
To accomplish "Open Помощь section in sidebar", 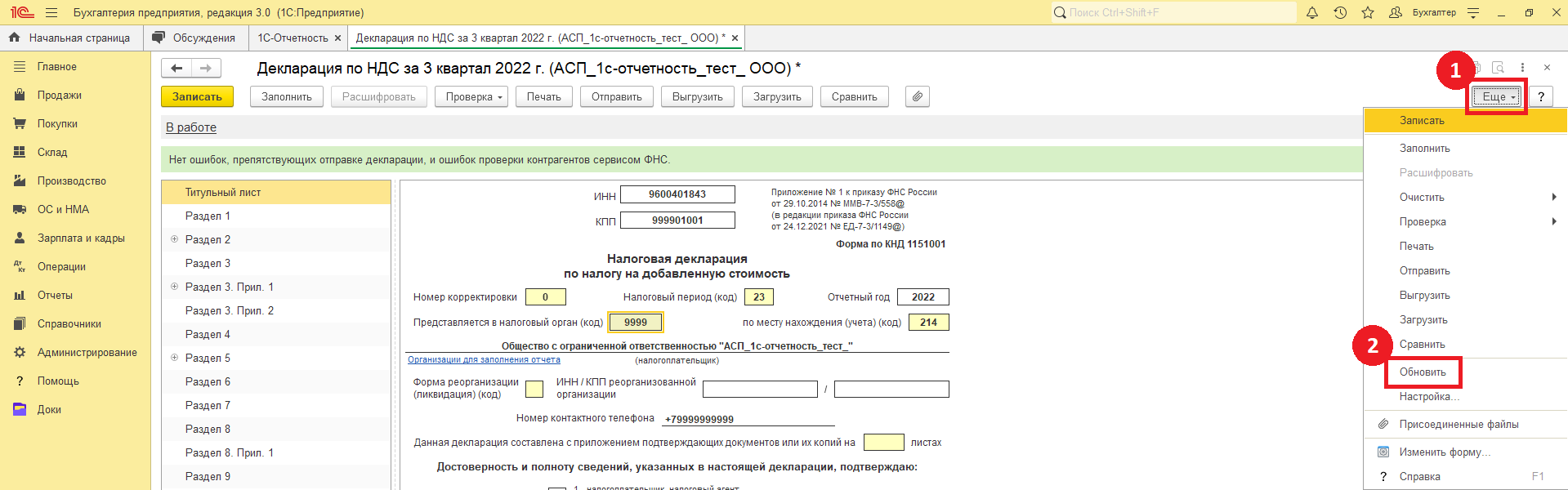I will click(x=75, y=381).
